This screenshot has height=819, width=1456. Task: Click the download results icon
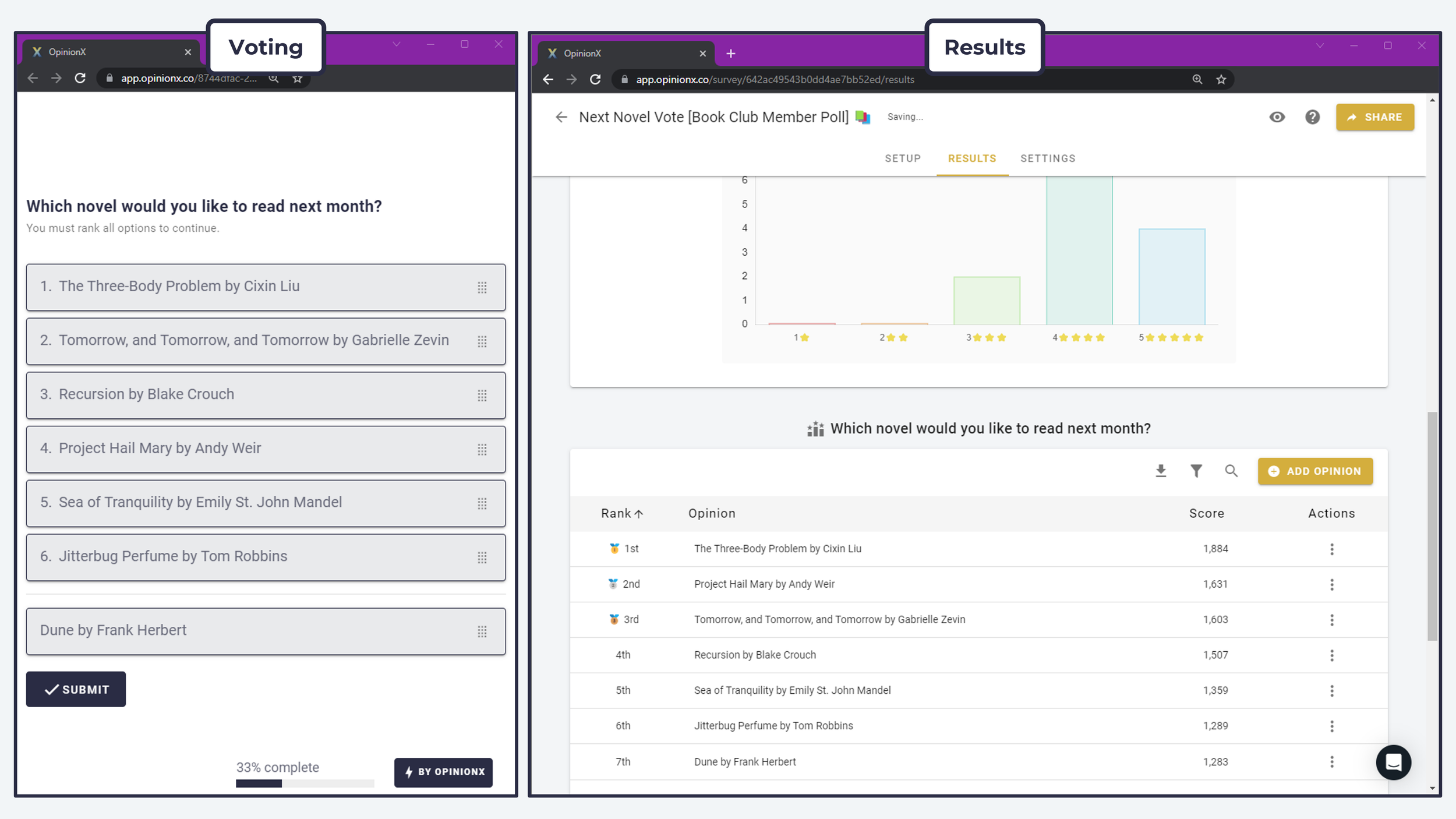point(1161,471)
